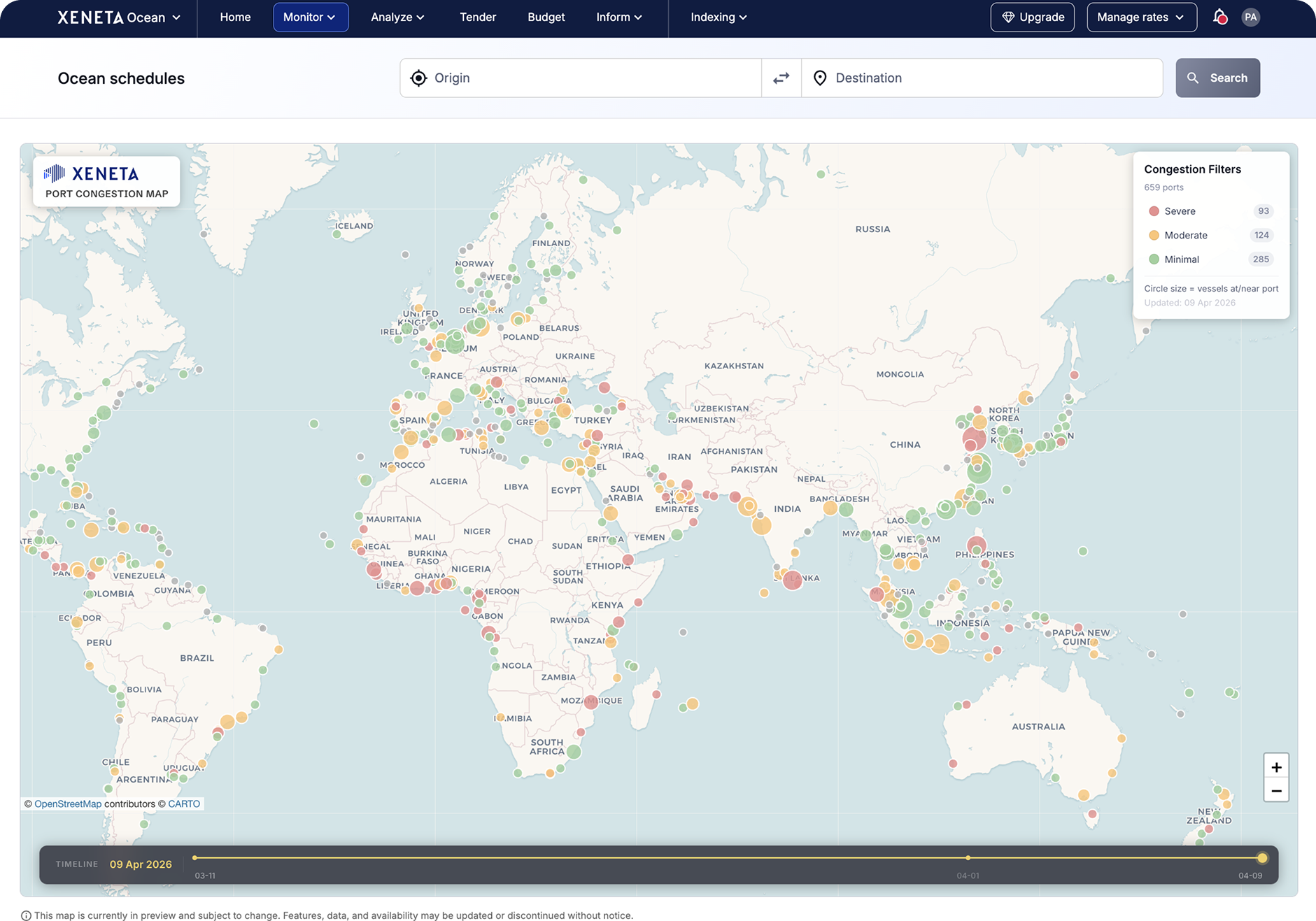The image size is (1316, 921).
Task: Zoom out the map with minus button
Action: click(1276, 791)
